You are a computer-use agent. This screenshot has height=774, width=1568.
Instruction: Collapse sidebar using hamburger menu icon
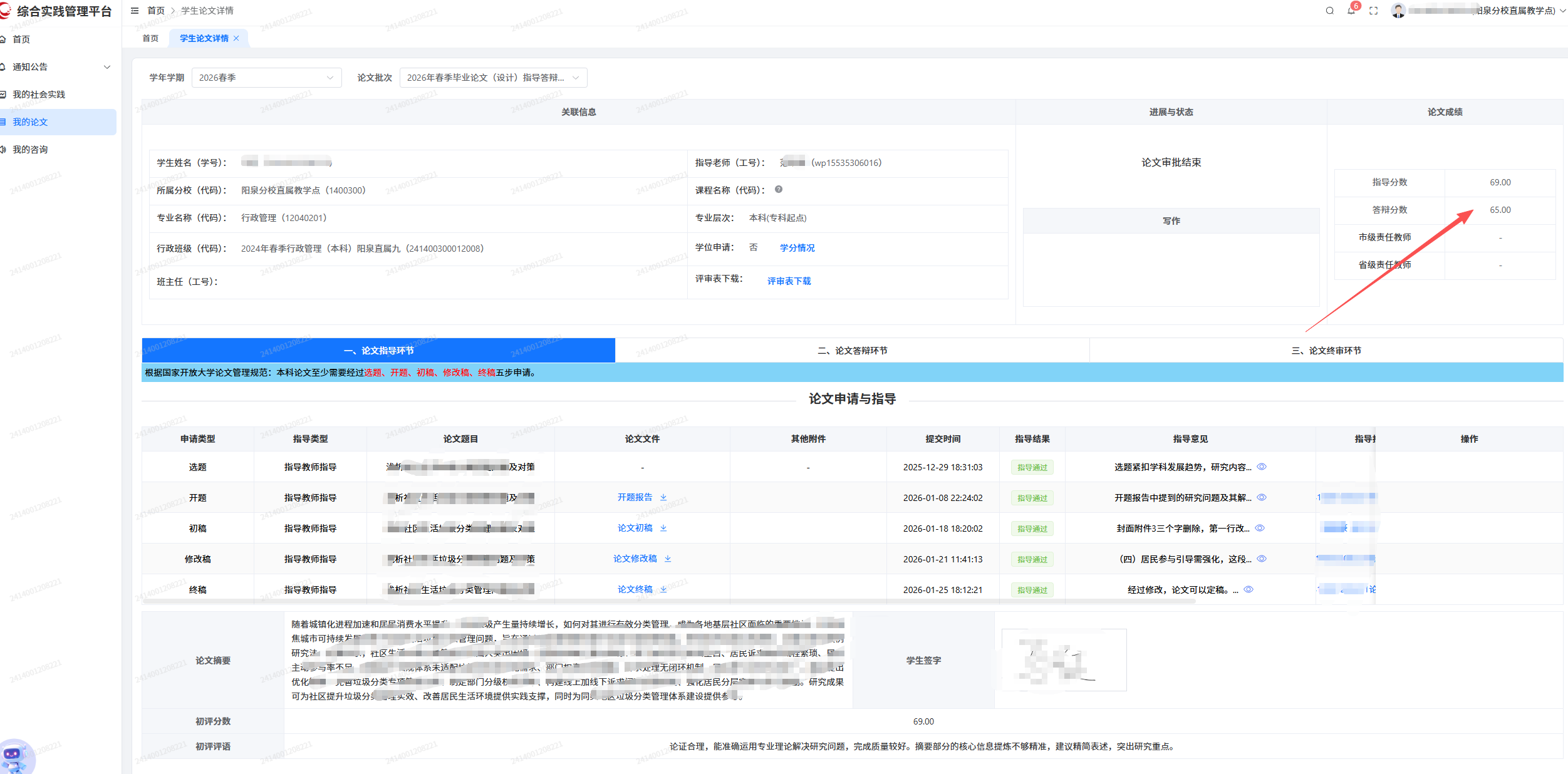pyautogui.click(x=134, y=11)
